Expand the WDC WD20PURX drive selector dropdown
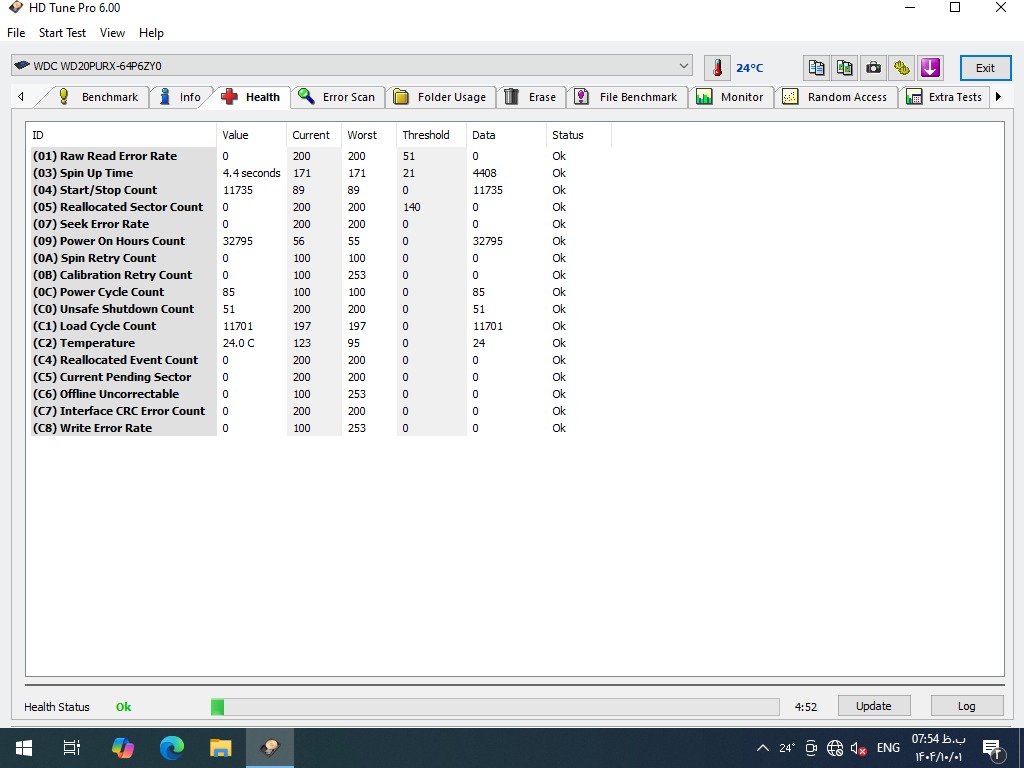The height and width of the screenshot is (768, 1024). coord(684,66)
